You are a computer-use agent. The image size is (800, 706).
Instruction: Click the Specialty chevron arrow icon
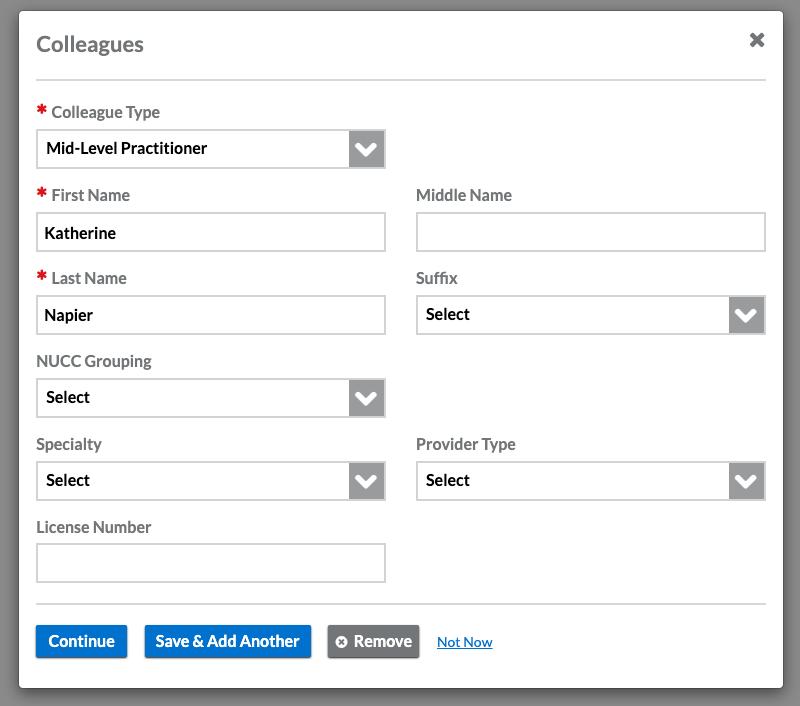367,481
